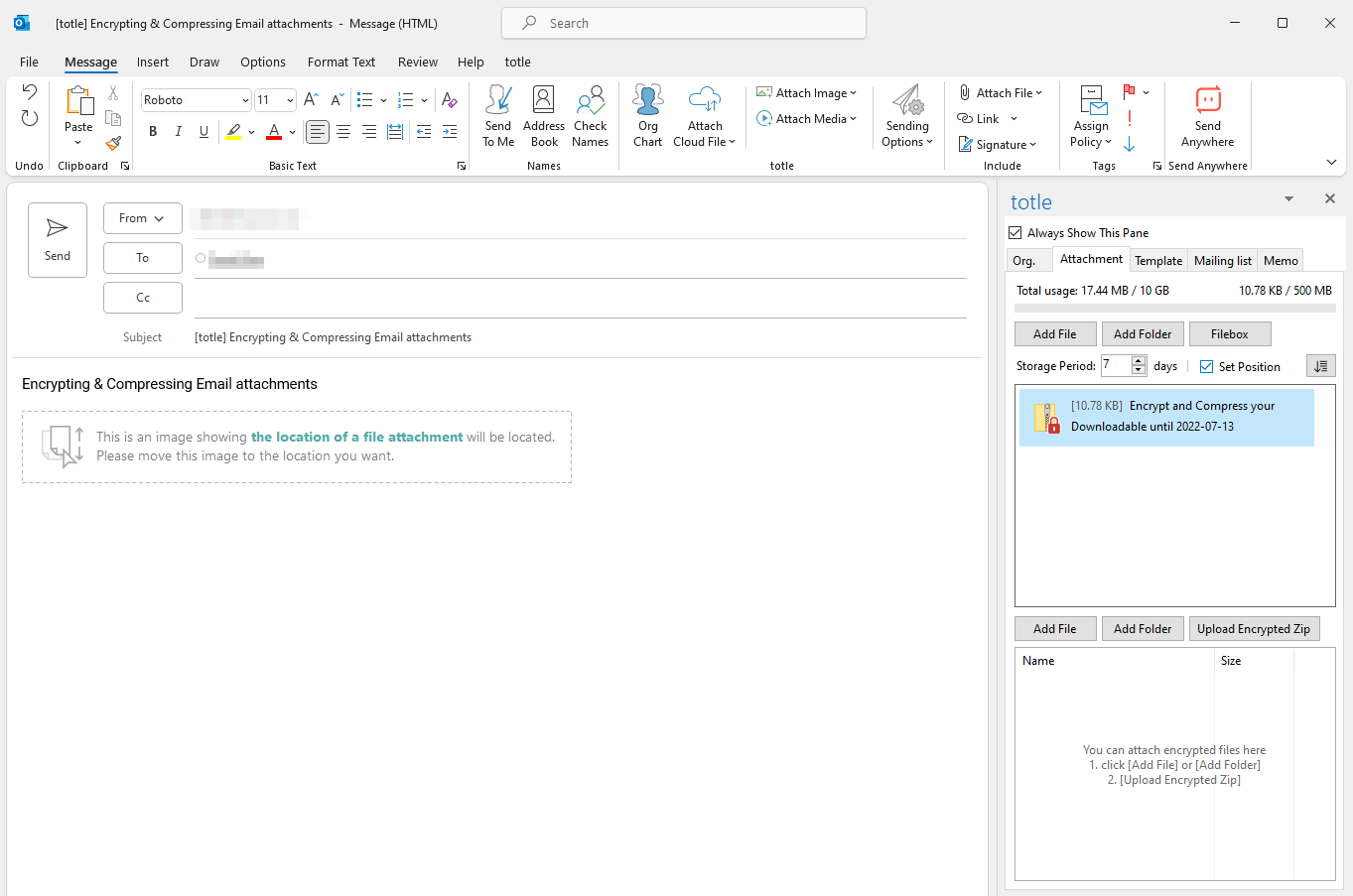Apply yellow text highlight color

coord(233,131)
